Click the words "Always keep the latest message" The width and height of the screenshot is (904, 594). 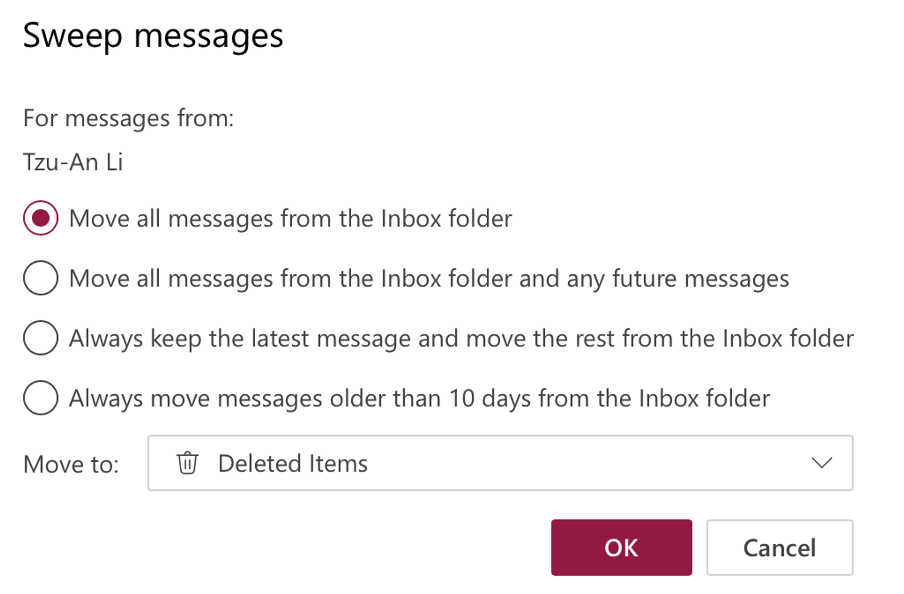coord(240,338)
